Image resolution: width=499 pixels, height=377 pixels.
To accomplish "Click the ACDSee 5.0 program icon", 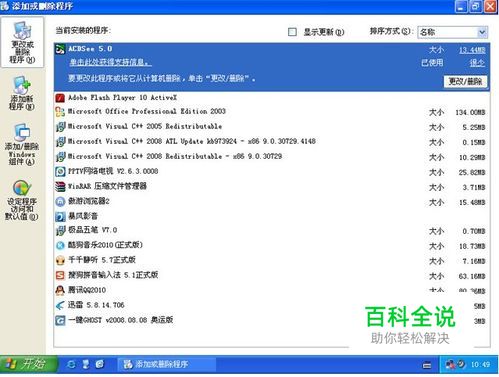I will tap(60, 49).
